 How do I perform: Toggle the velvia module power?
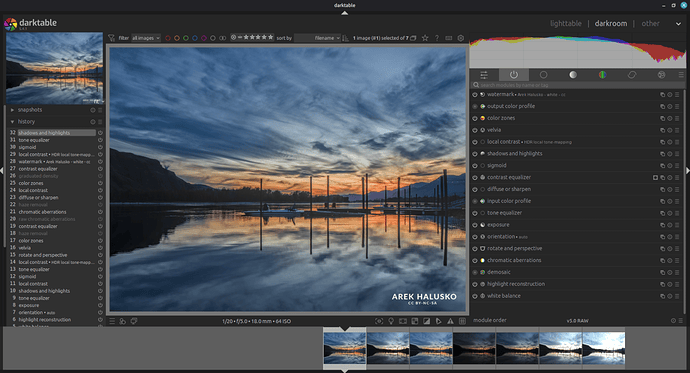[475, 130]
